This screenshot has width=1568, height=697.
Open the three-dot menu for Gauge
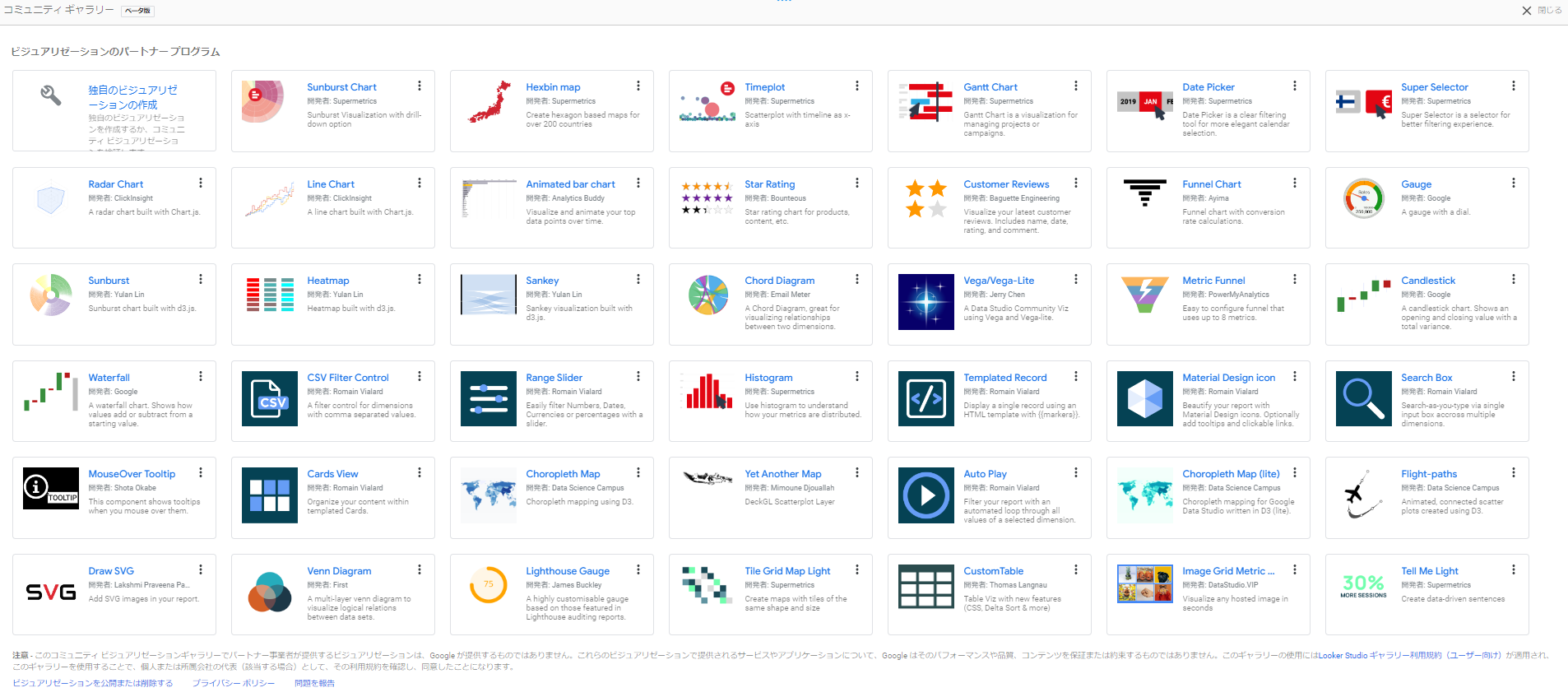(1514, 184)
